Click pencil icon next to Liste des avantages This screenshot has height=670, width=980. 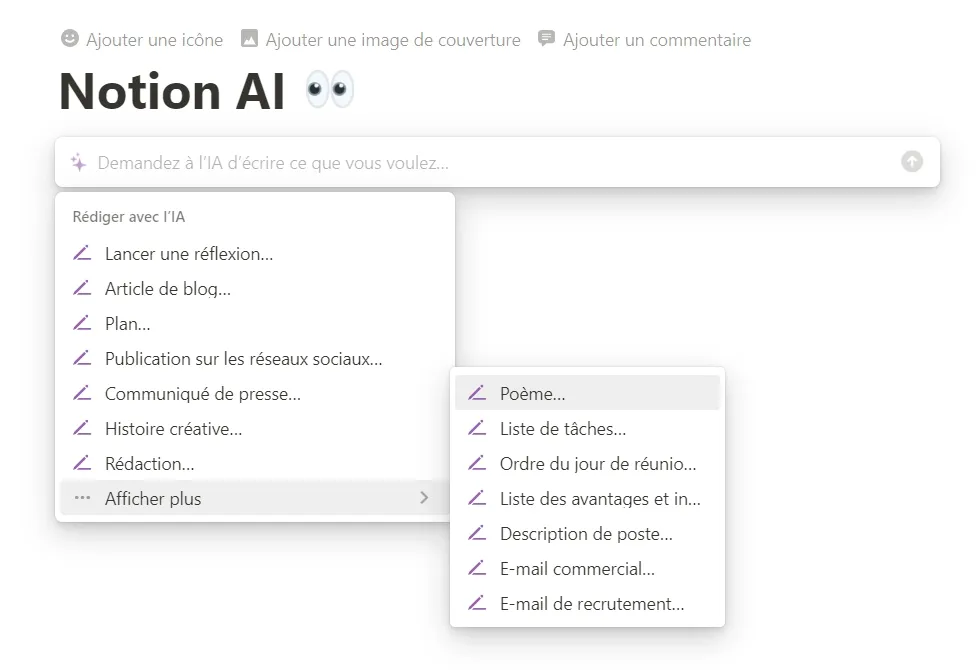[477, 498]
